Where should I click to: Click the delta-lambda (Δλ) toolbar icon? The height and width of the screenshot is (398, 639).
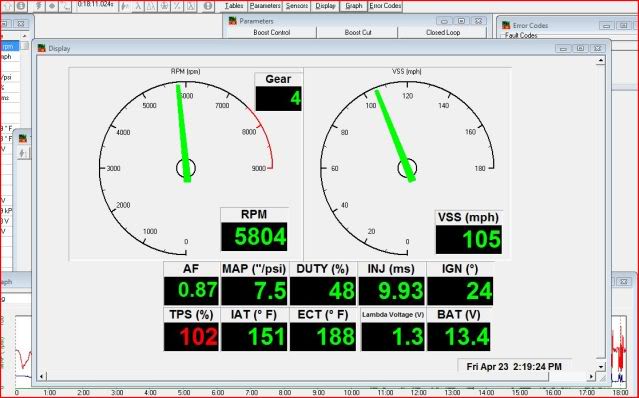coord(151,6)
